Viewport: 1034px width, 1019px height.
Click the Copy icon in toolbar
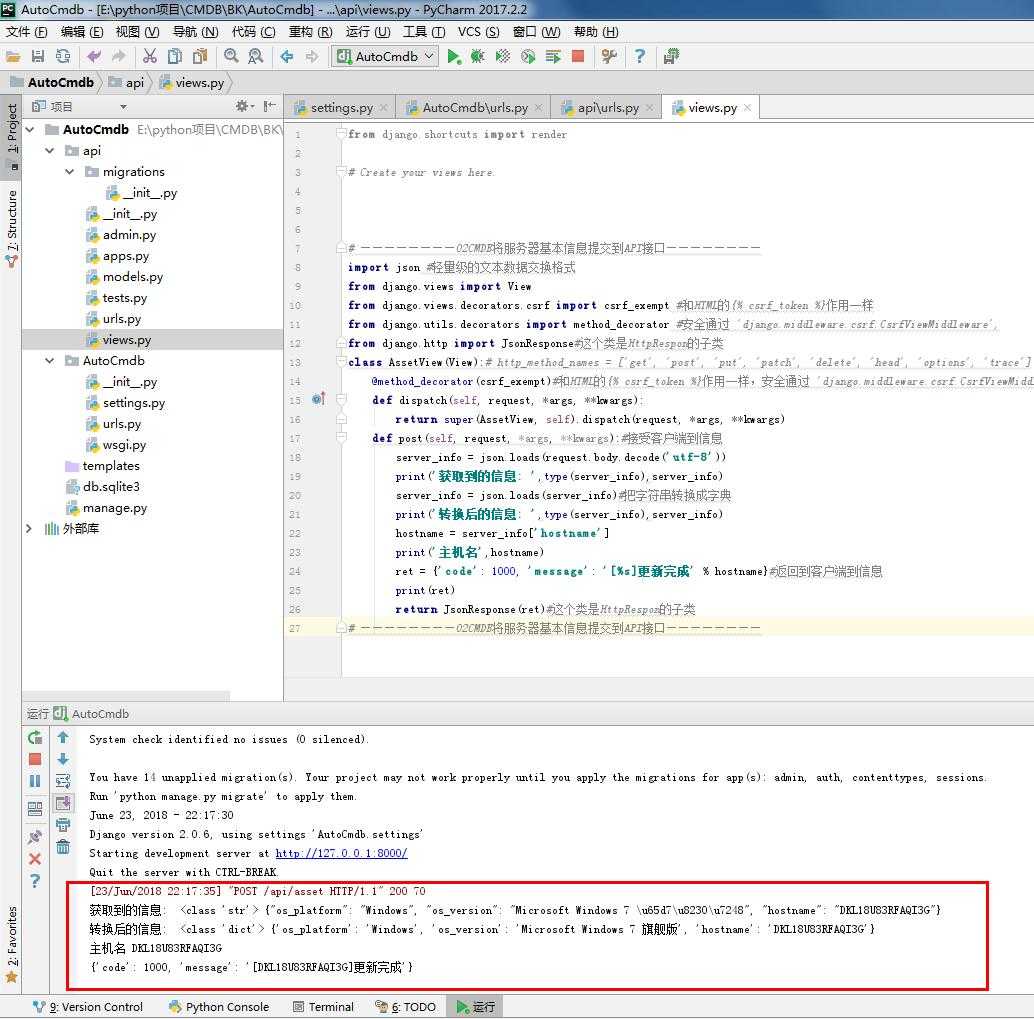tap(175, 57)
